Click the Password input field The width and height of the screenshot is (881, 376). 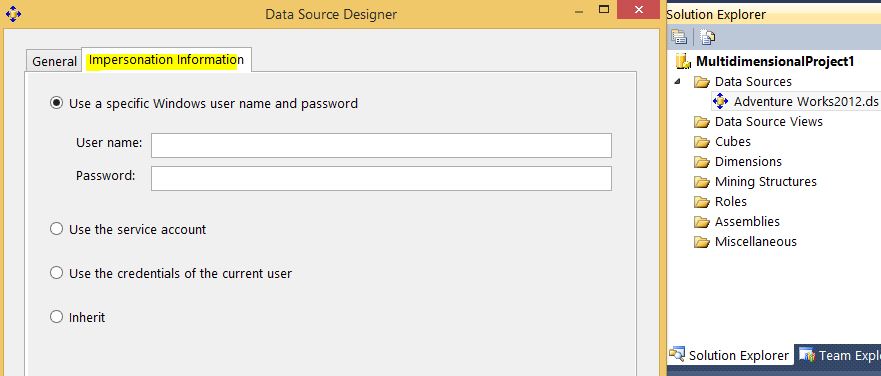[381, 178]
